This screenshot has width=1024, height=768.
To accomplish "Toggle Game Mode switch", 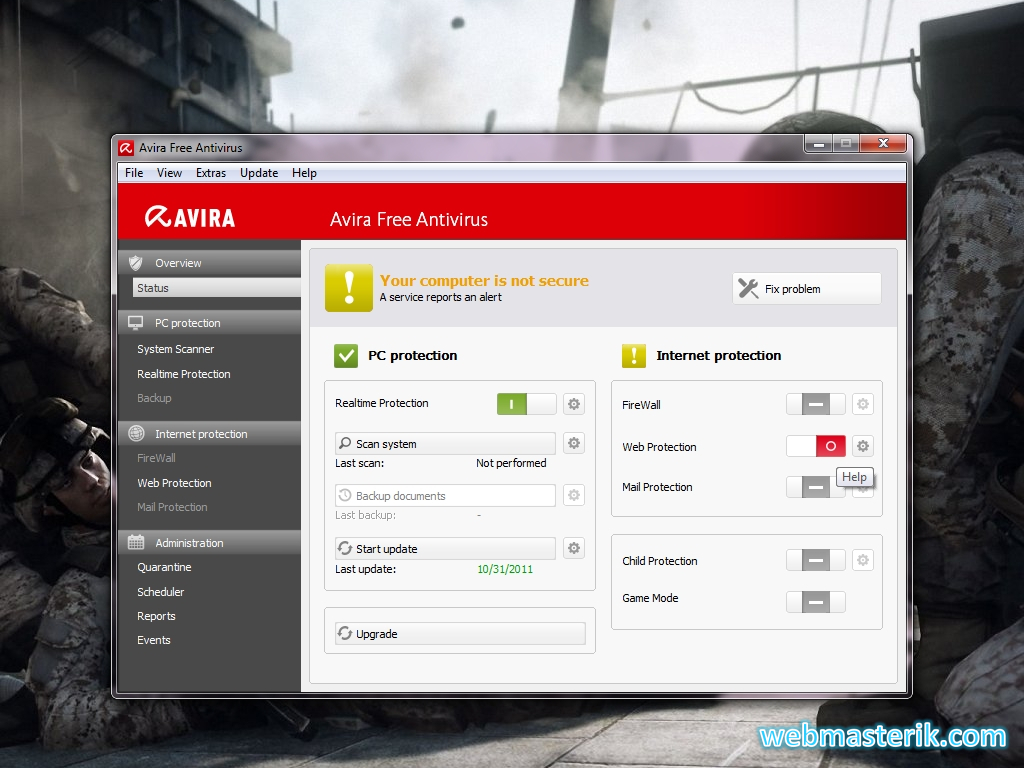I will pos(816,602).
